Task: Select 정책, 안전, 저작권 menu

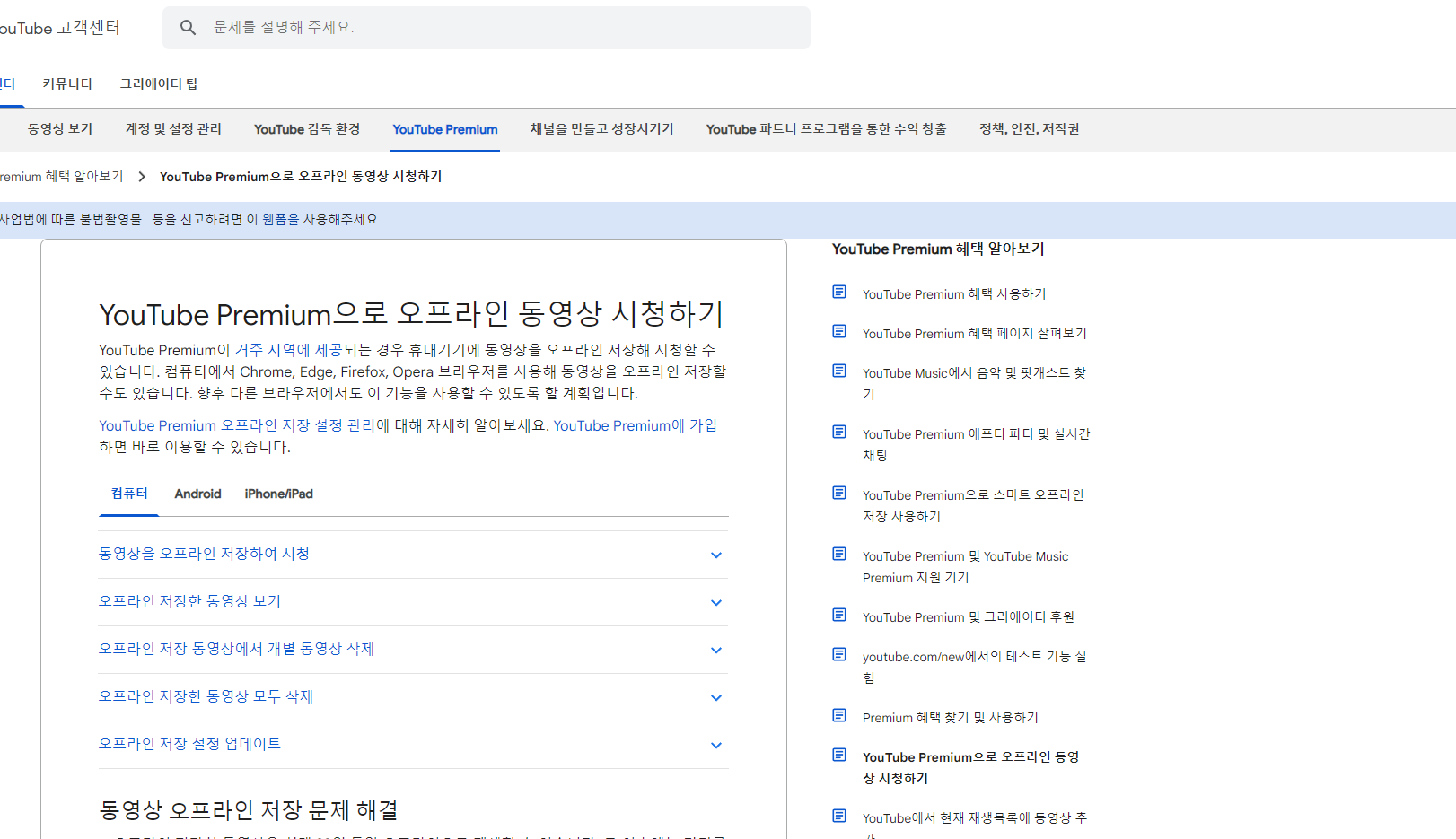Action: (1030, 129)
